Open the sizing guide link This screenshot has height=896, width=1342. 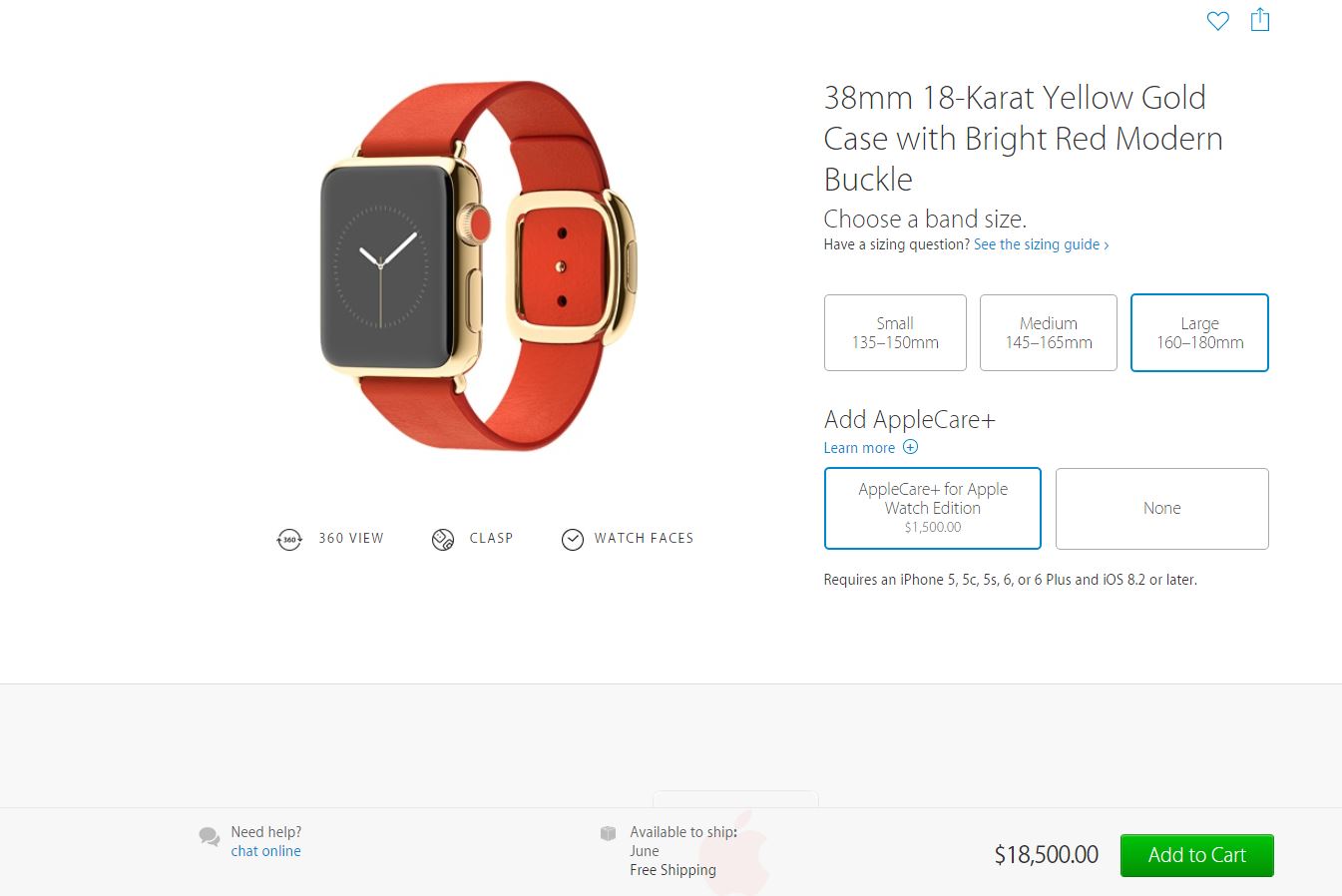1041,244
